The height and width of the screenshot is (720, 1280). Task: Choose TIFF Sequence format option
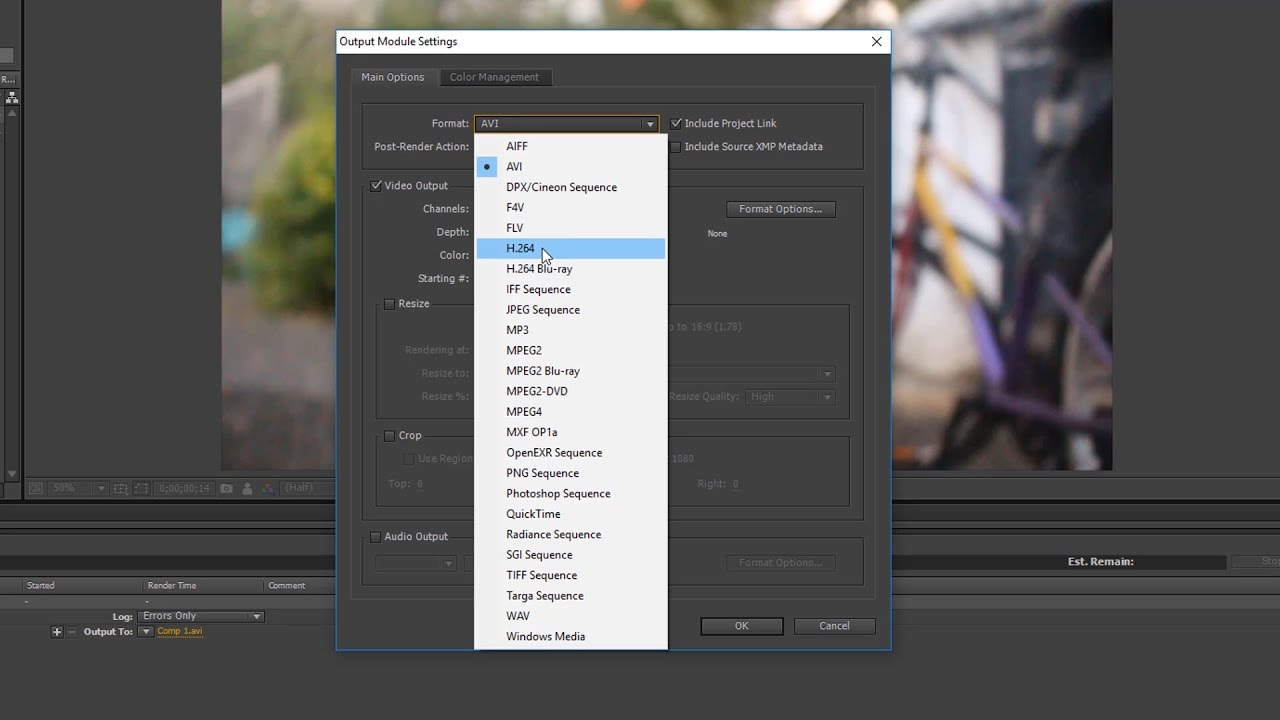point(570,575)
